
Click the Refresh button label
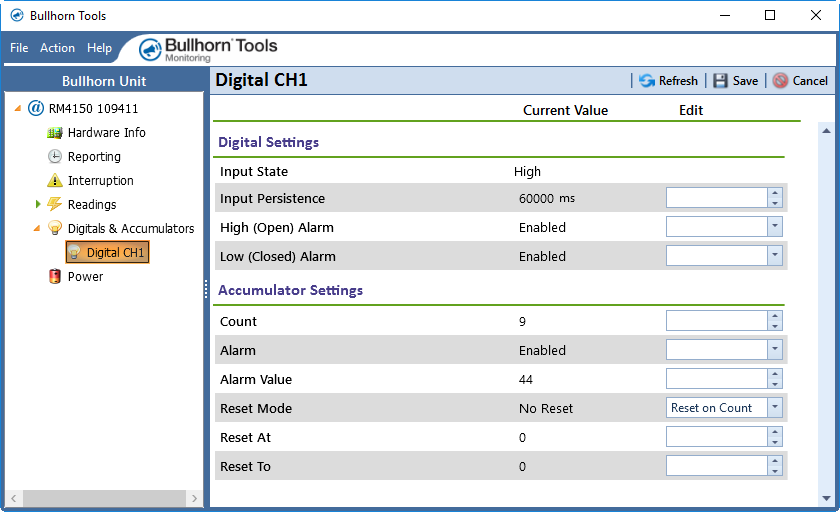678,81
